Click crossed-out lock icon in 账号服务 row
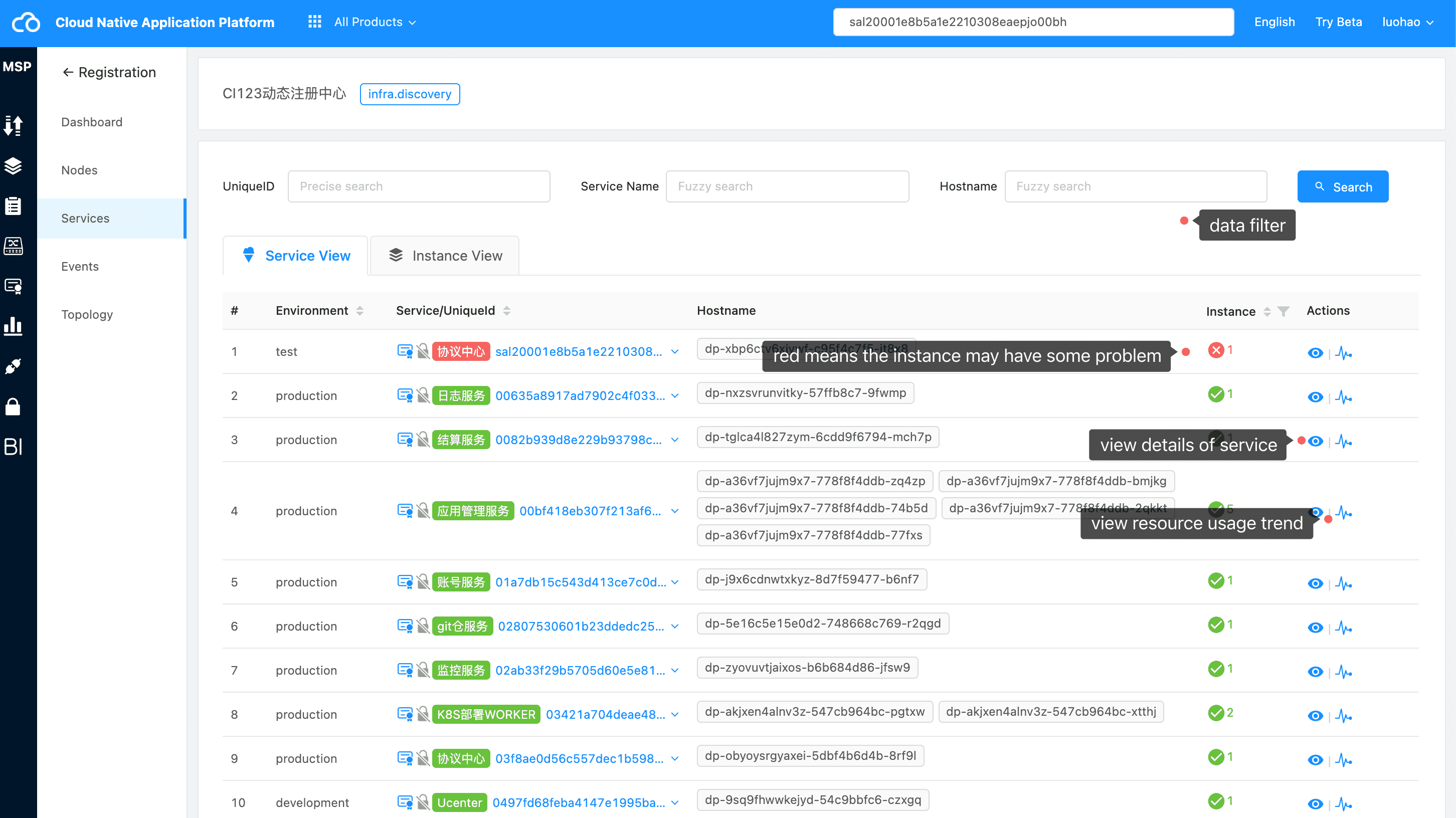 pos(423,582)
